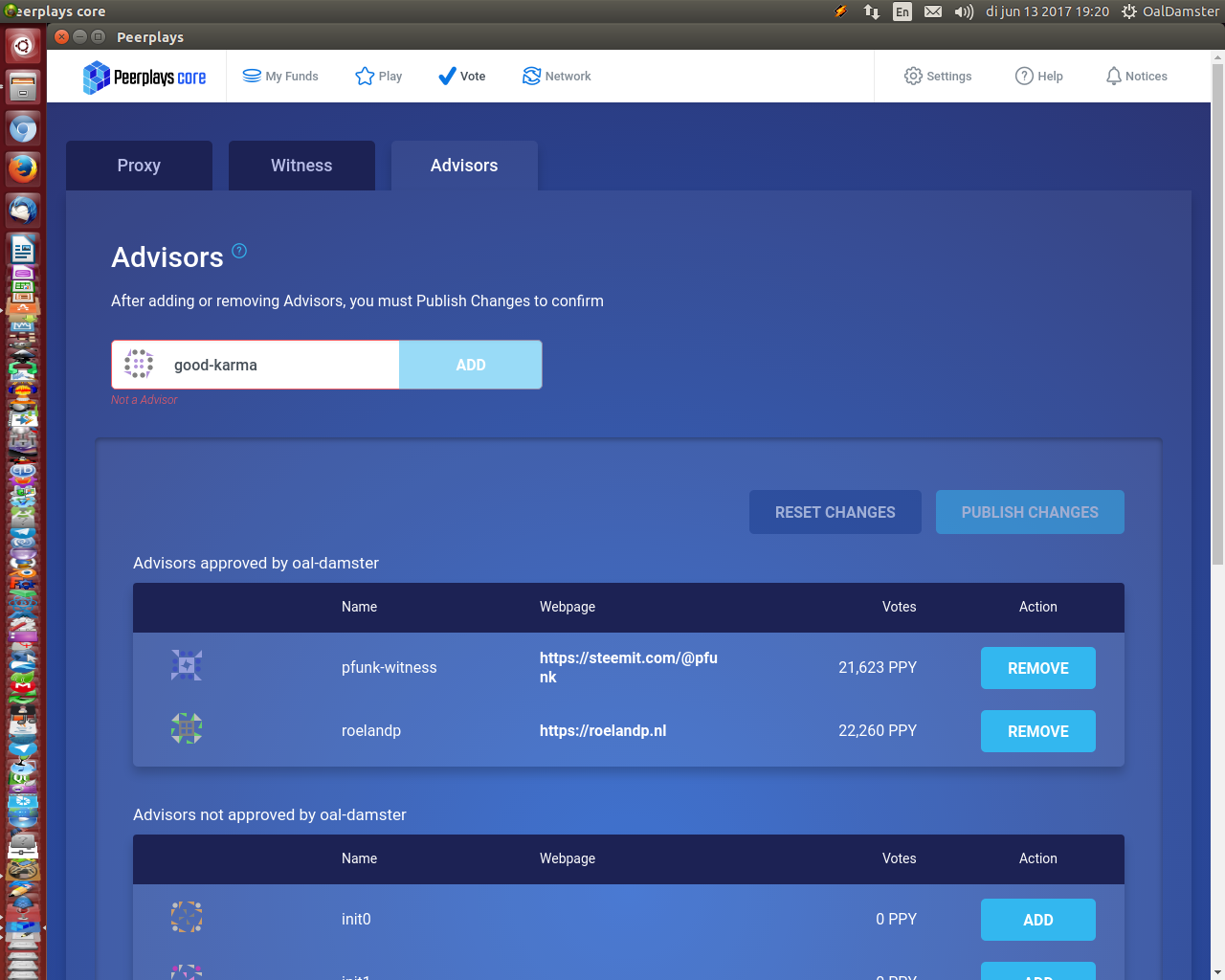Open the Ubuntu Dash home launcher
This screenshot has width=1225, height=980.
(23, 46)
